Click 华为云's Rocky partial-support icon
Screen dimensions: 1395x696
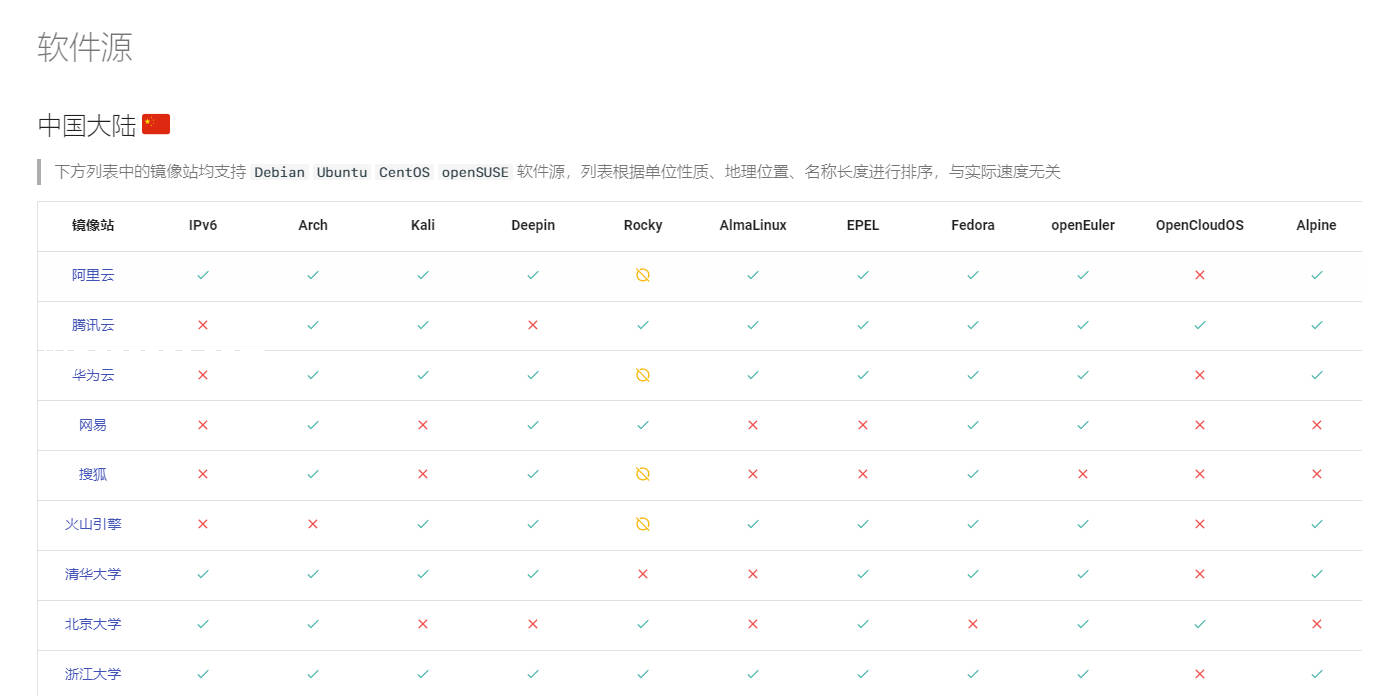[643, 375]
